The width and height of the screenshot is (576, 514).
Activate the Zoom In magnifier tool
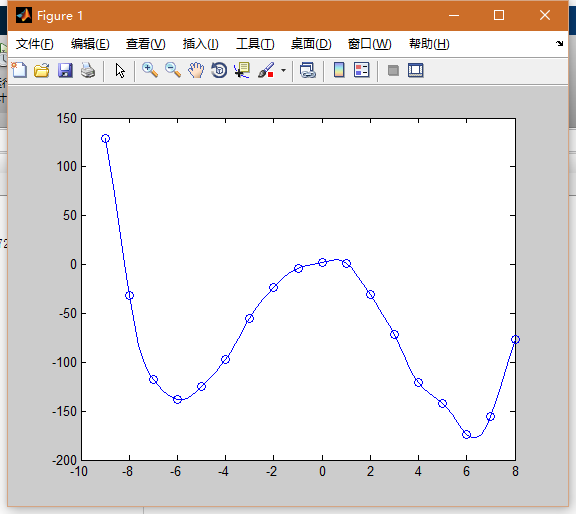tap(150, 70)
